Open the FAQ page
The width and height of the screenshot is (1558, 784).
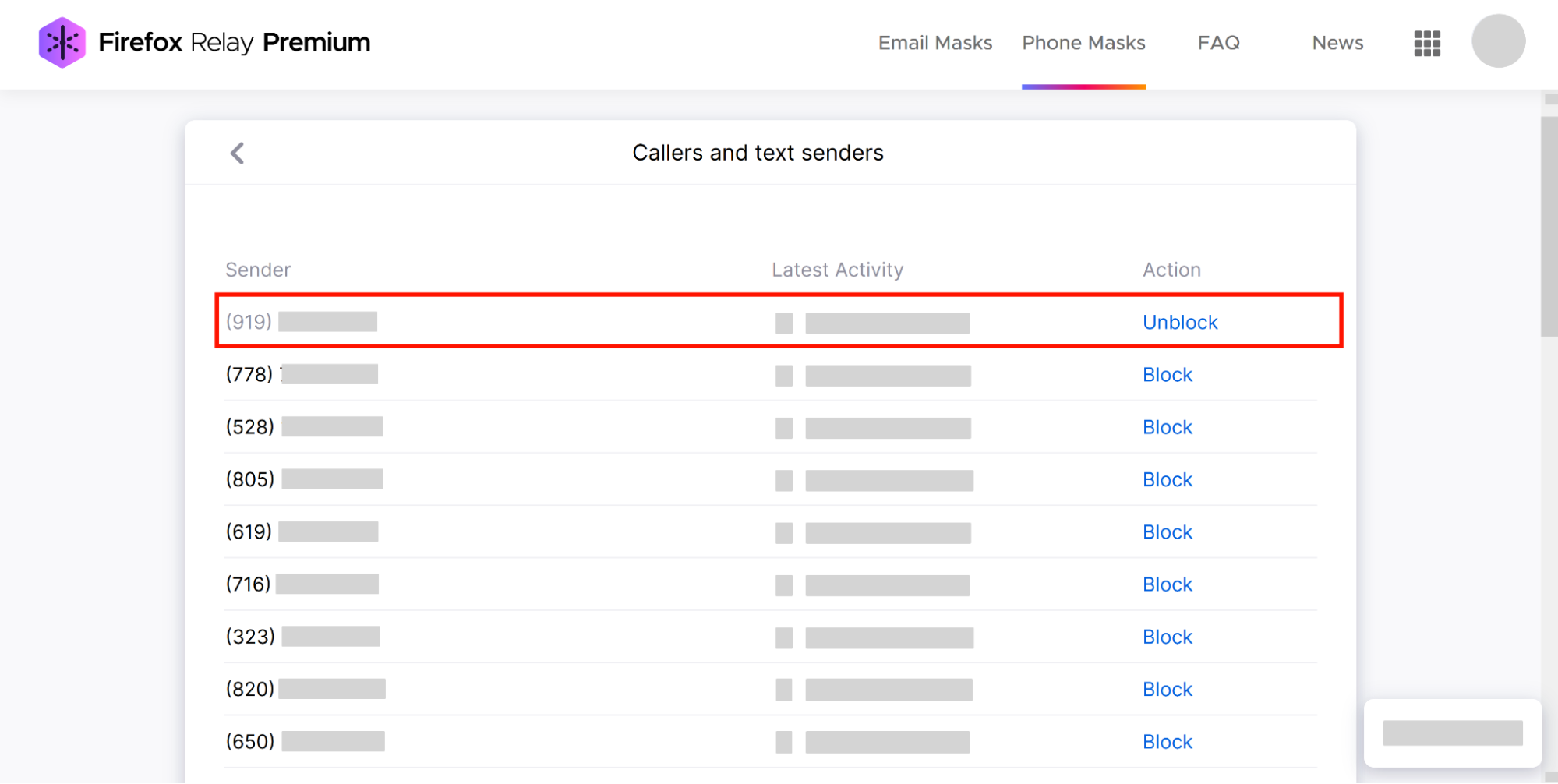point(1217,43)
